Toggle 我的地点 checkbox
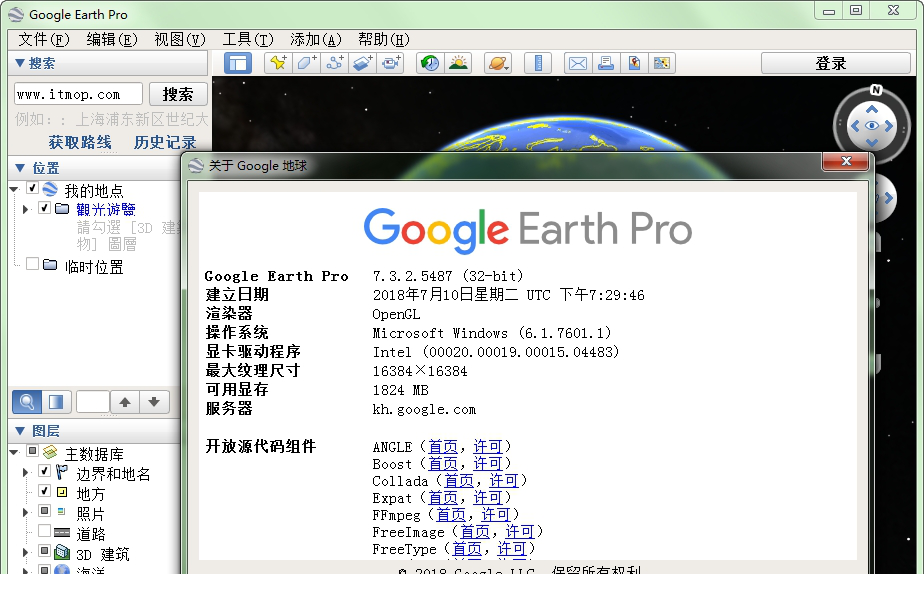Viewport: 924px width, 596px height. point(32,188)
